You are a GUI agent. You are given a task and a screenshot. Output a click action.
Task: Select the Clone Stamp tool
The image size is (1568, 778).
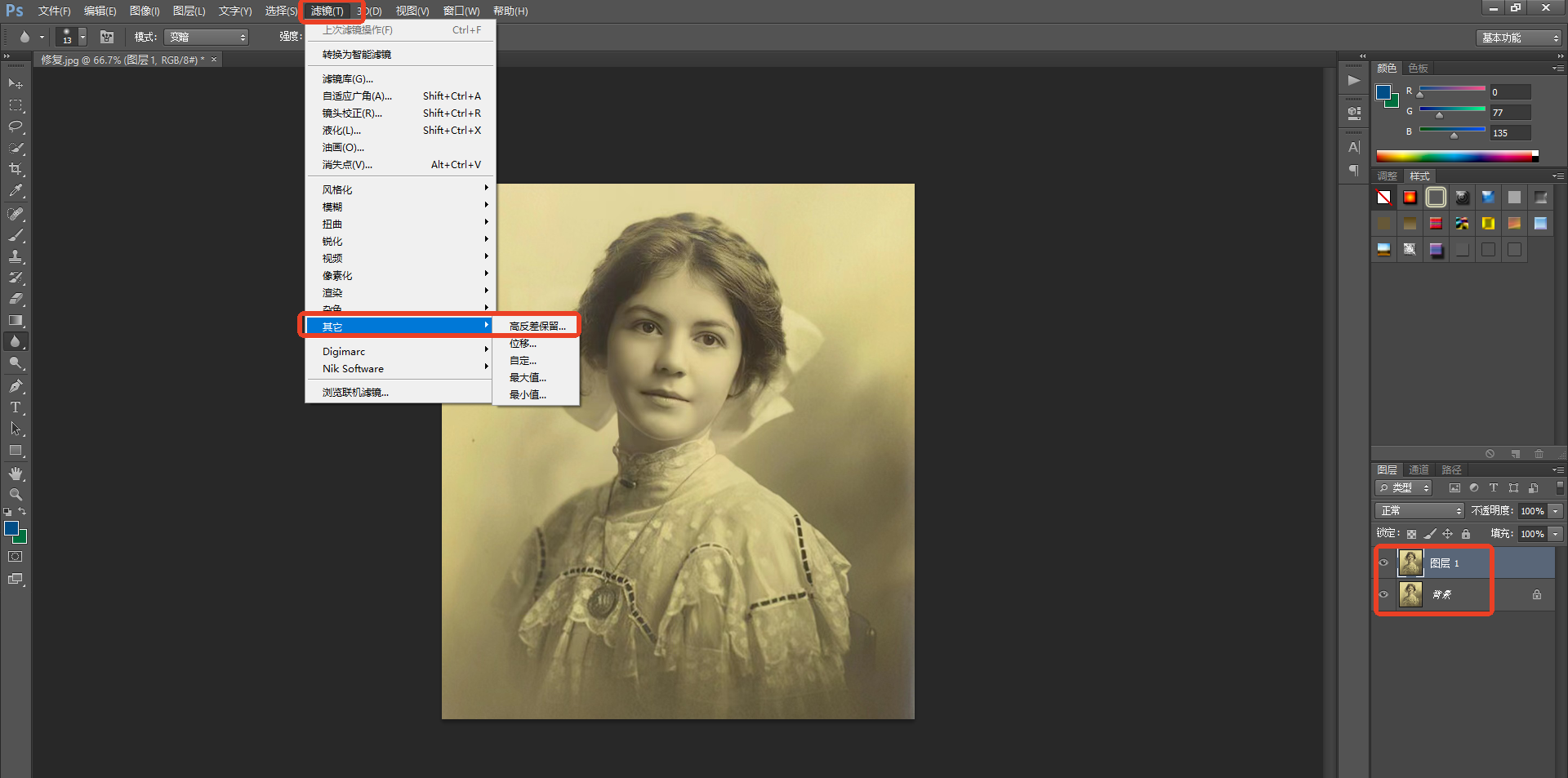pyautogui.click(x=16, y=256)
